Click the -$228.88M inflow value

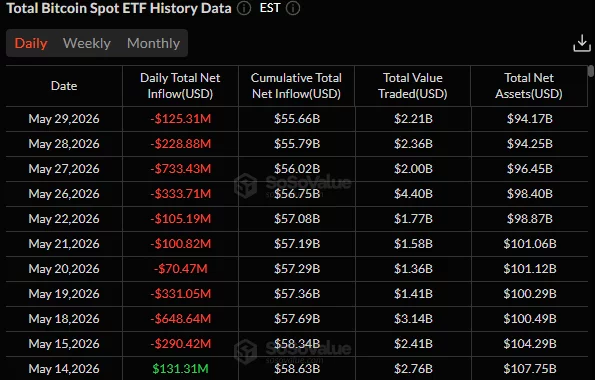coord(180,144)
